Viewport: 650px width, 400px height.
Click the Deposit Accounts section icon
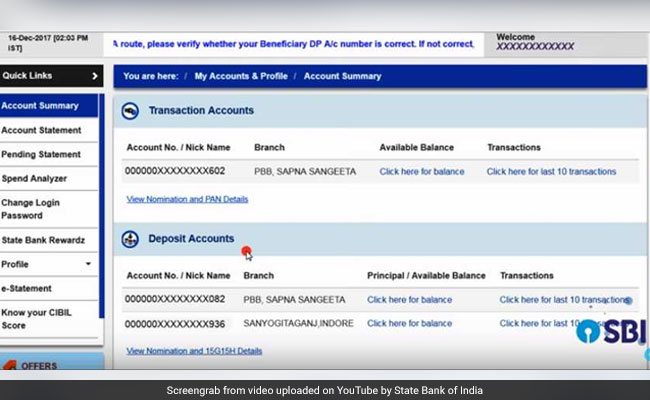(130, 239)
